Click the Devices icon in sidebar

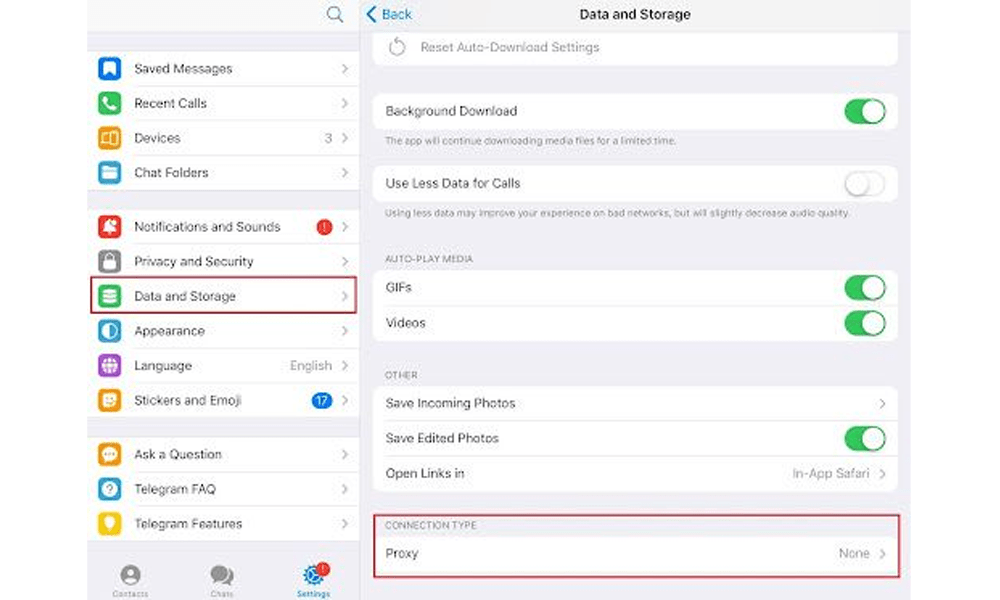click(112, 138)
